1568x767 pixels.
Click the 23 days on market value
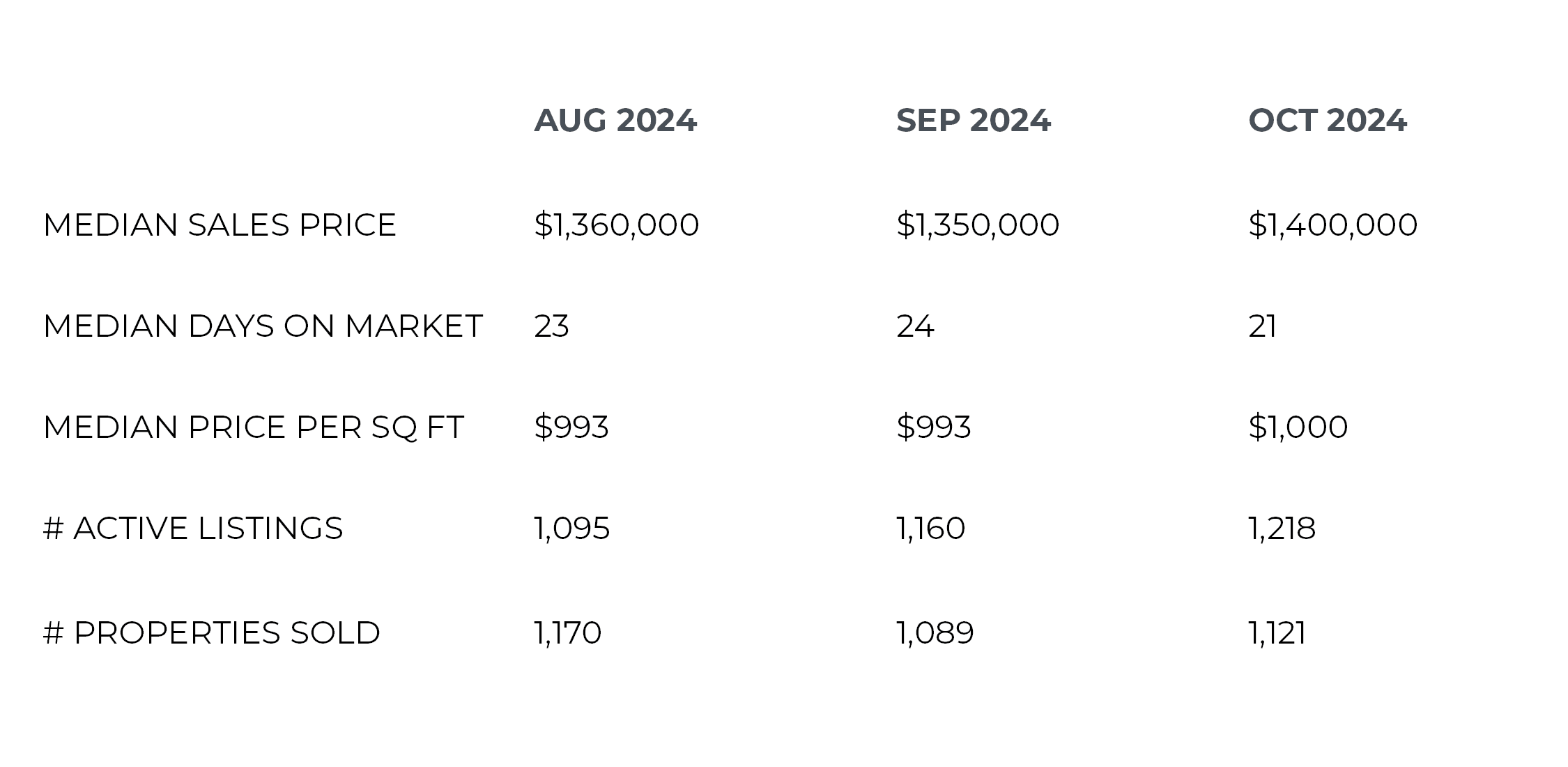tap(551, 326)
